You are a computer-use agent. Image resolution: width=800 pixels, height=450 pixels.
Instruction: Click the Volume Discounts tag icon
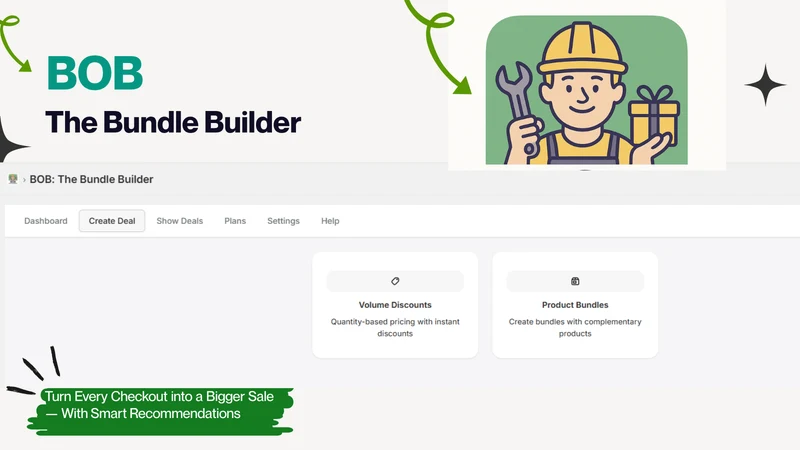click(x=395, y=281)
